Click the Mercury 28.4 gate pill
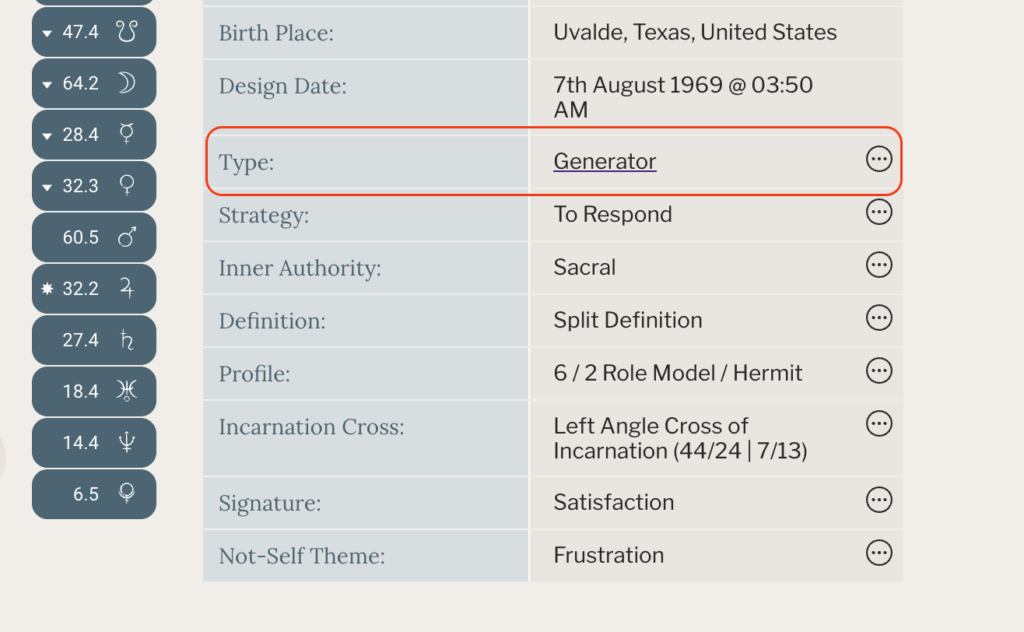Viewport: 1024px width, 632px height. (x=94, y=135)
